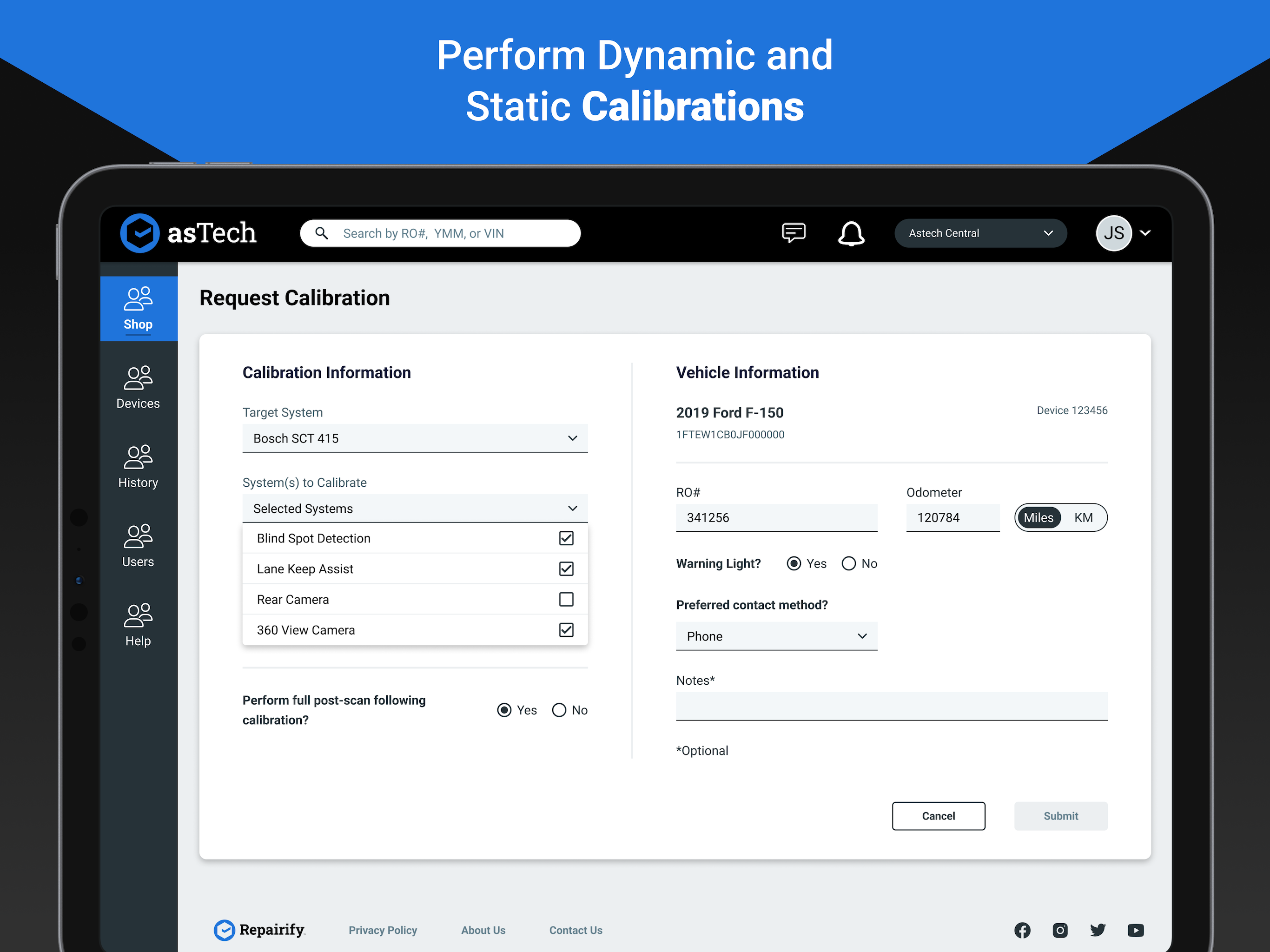Click the Lane Keep Assist label

pyautogui.click(x=305, y=569)
